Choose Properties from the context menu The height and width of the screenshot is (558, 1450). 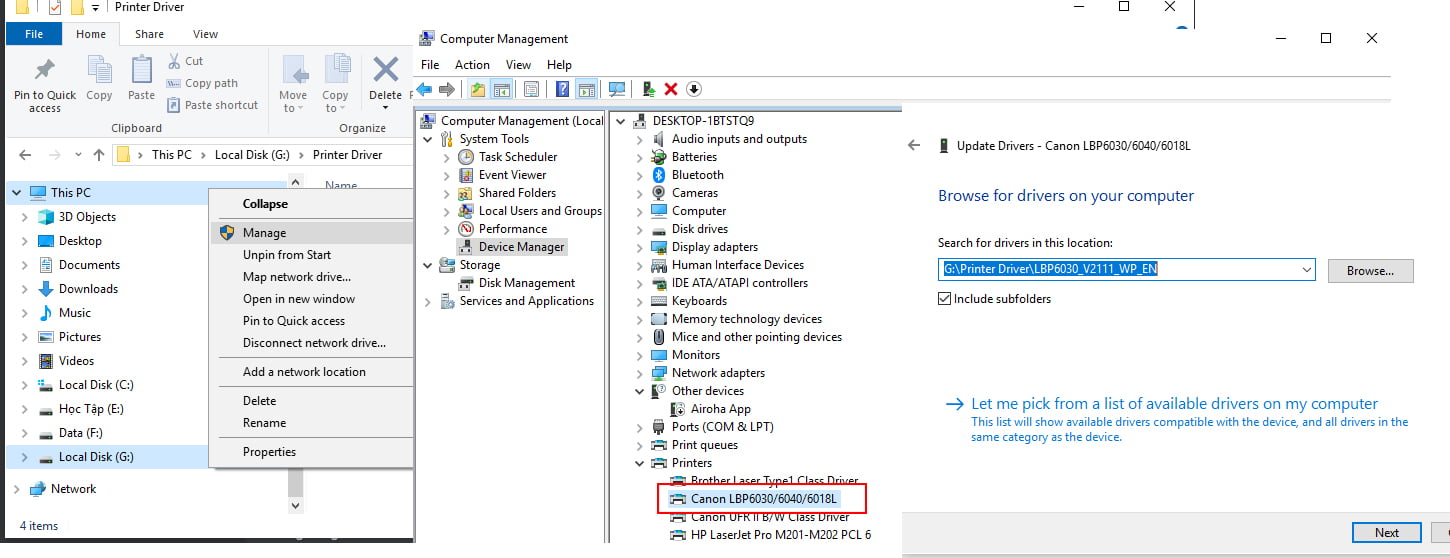click(311, 452)
